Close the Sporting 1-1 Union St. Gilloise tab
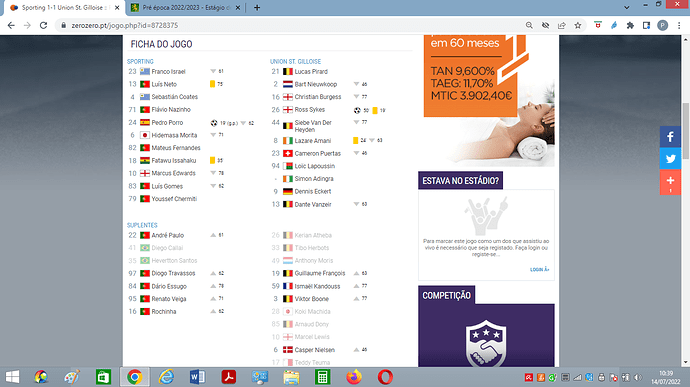Image resolution: width=690 pixels, height=387 pixels. [117, 7]
